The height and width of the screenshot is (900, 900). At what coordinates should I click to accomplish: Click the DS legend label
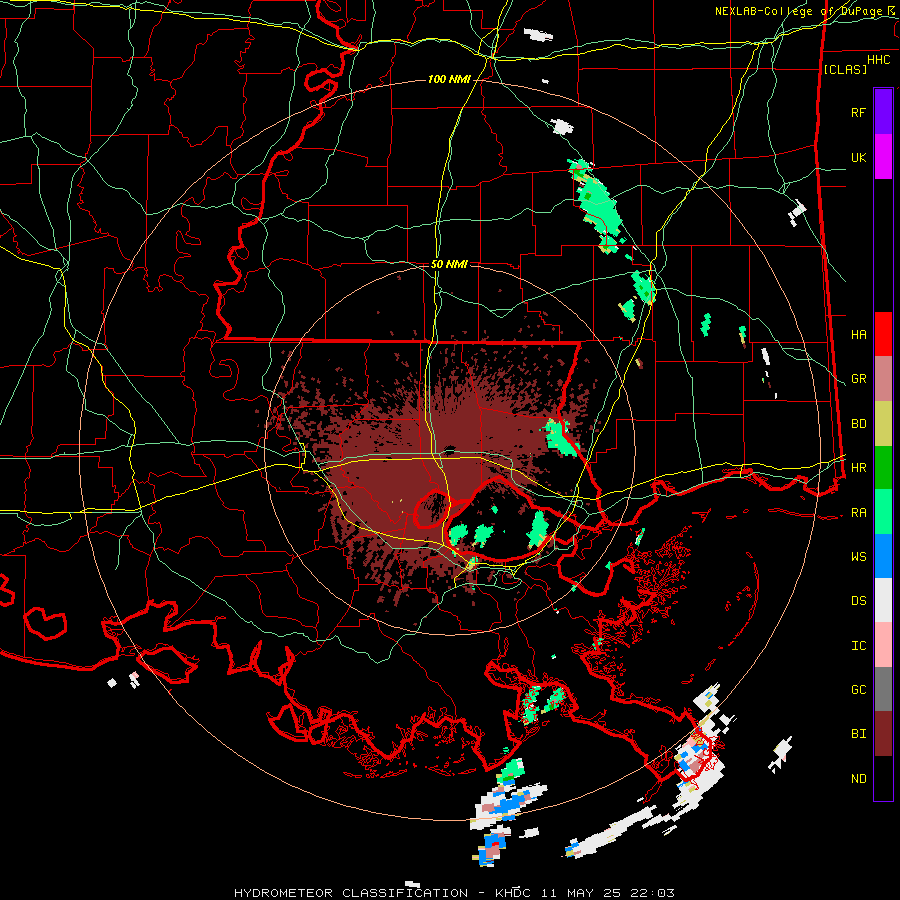coord(858,601)
